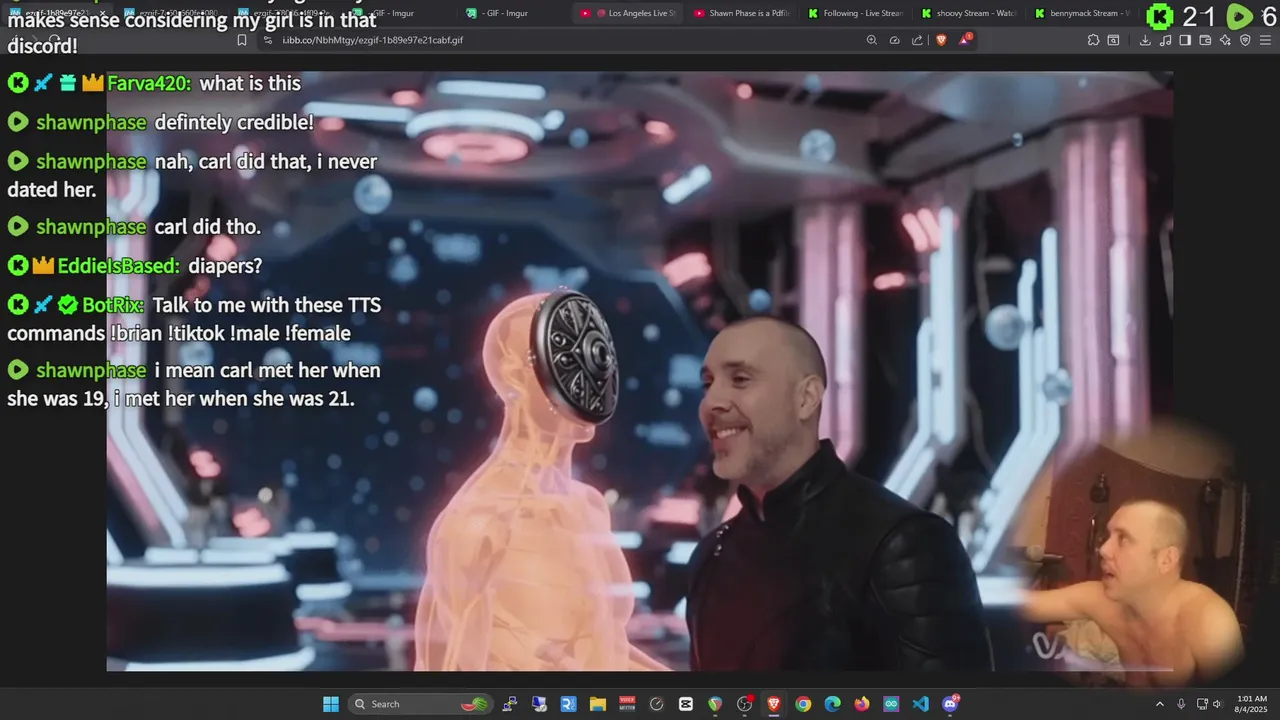This screenshot has width=1280, height=720.
Task: Click the displayed GIF image
Action: tap(640, 370)
